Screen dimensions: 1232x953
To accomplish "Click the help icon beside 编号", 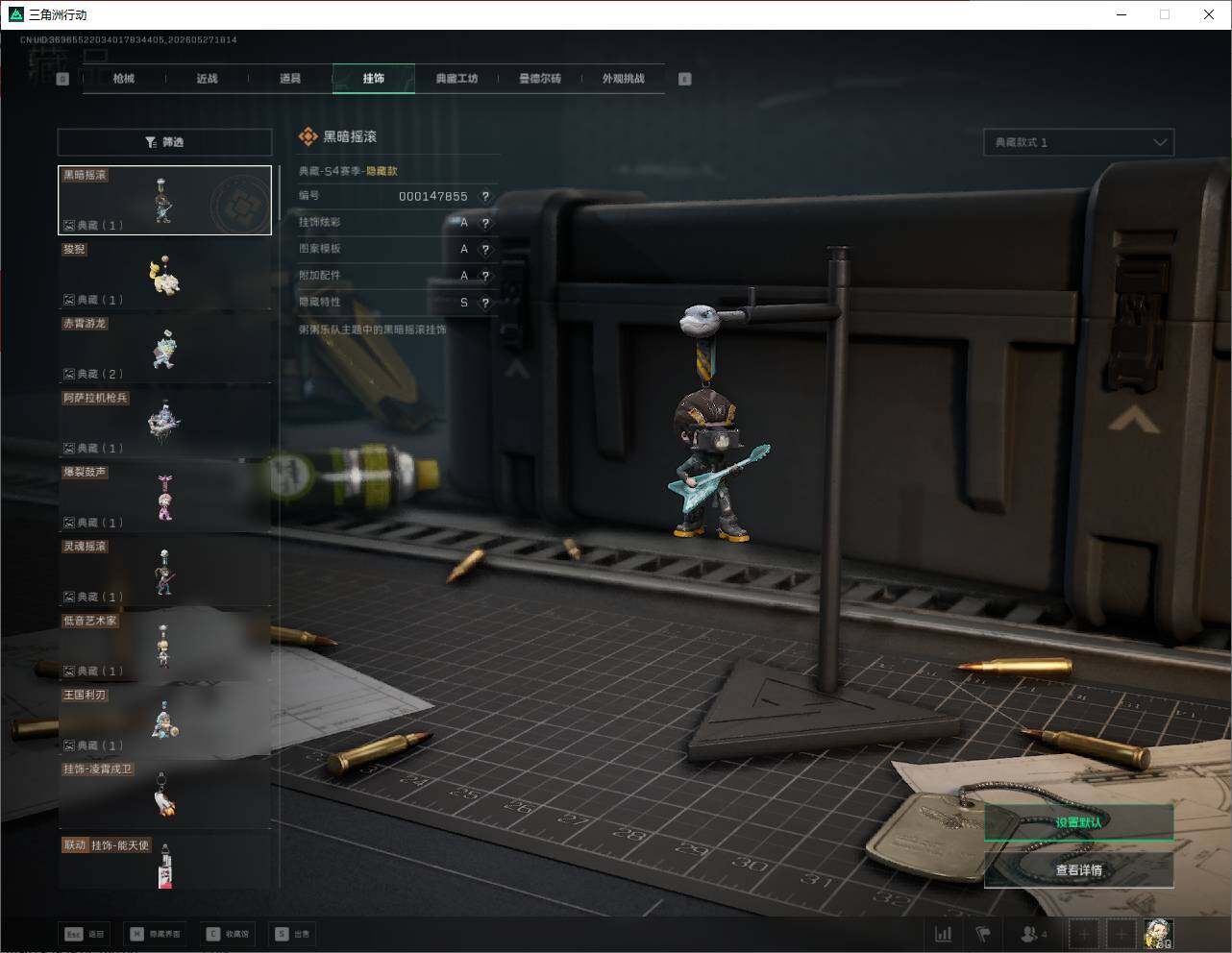I will click(x=485, y=196).
